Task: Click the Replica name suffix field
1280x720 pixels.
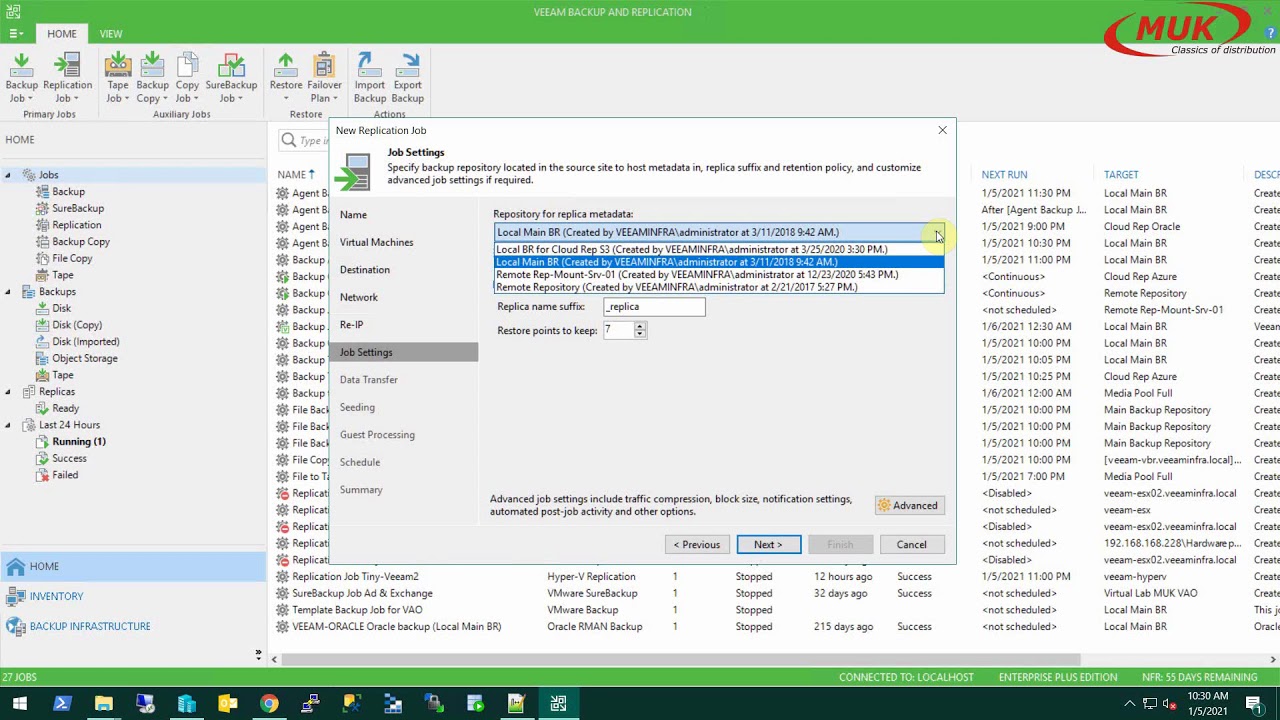Action: tap(654, 307)
